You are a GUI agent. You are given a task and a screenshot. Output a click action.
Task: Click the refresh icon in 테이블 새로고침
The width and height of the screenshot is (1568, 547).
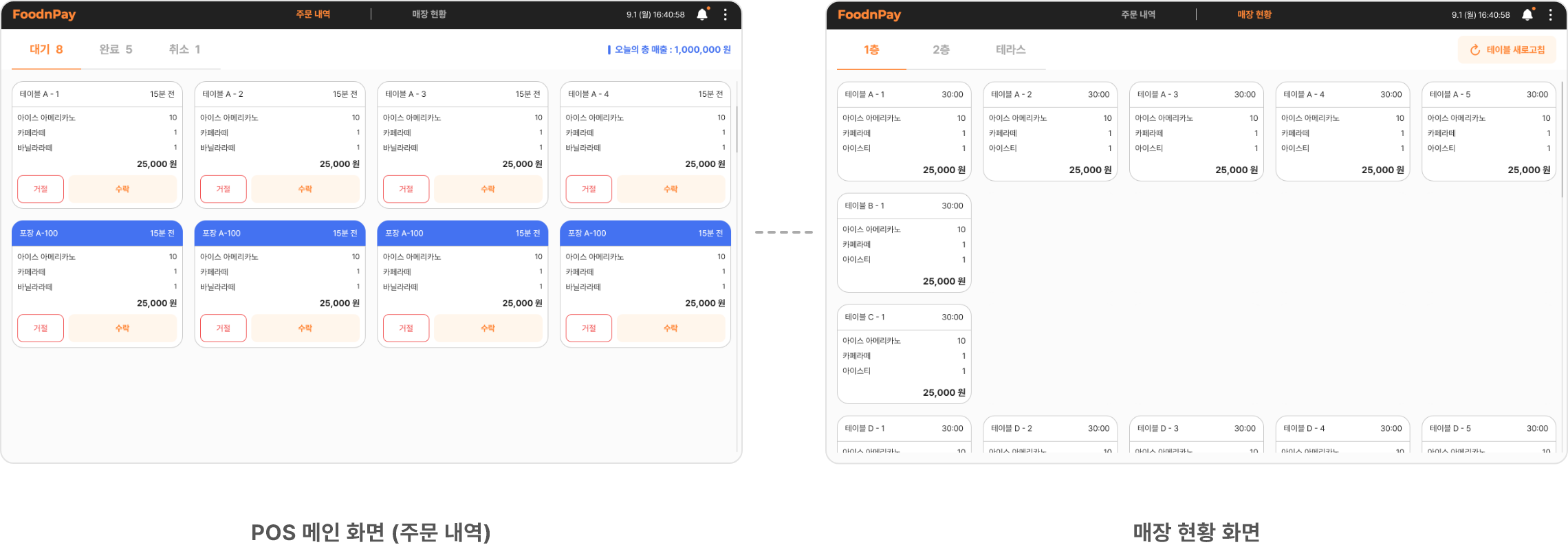coord(1474,50)
